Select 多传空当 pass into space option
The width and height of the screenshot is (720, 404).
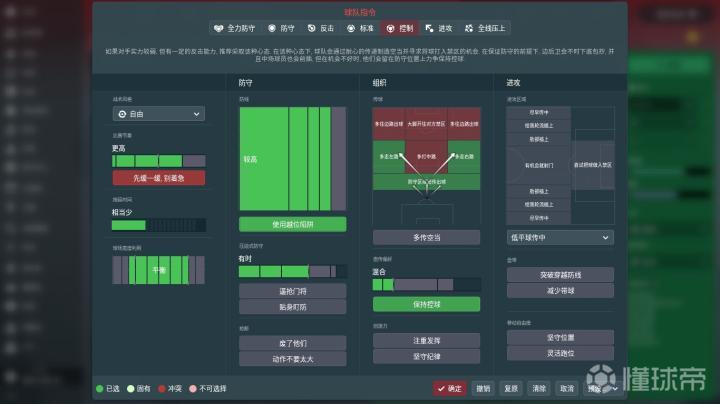426,237
